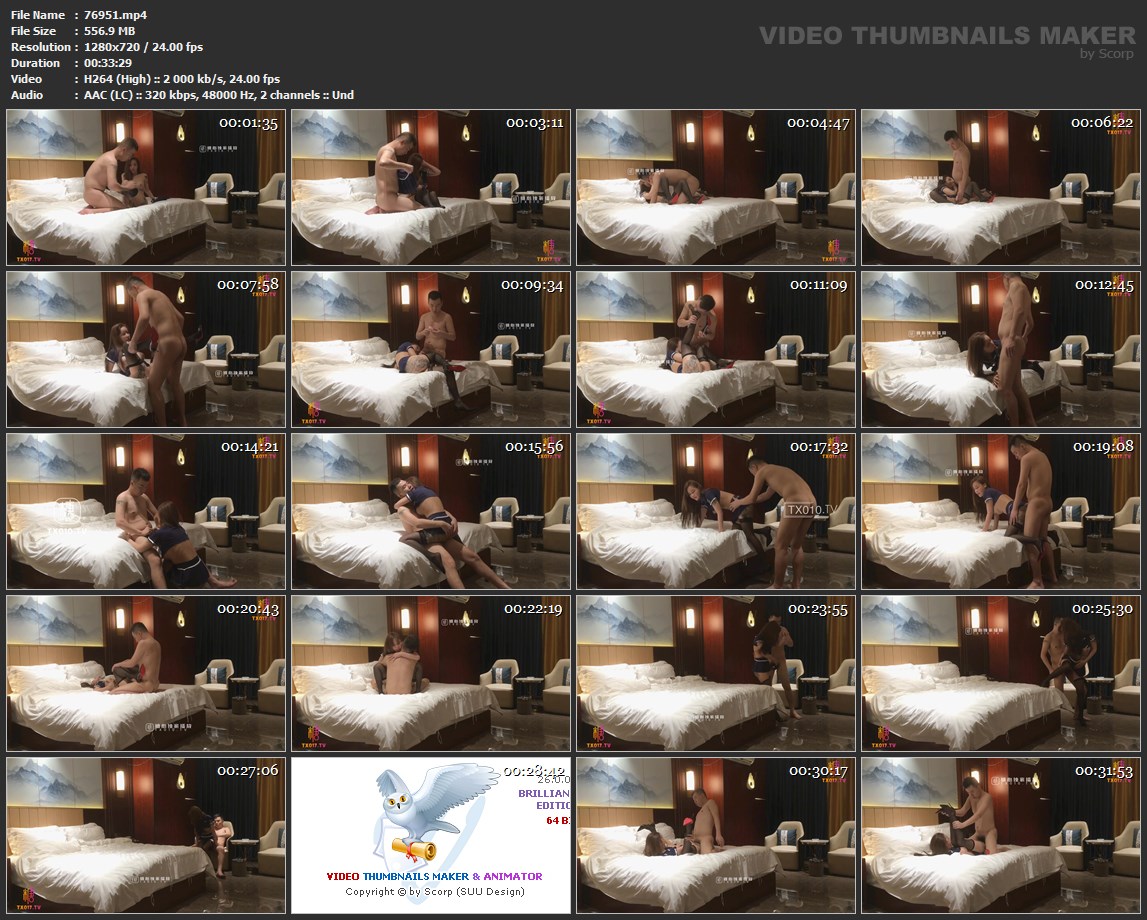Open the frame at 00:22:19
The height and width of the screenshot is (920, 1147).
coord(430,673)
